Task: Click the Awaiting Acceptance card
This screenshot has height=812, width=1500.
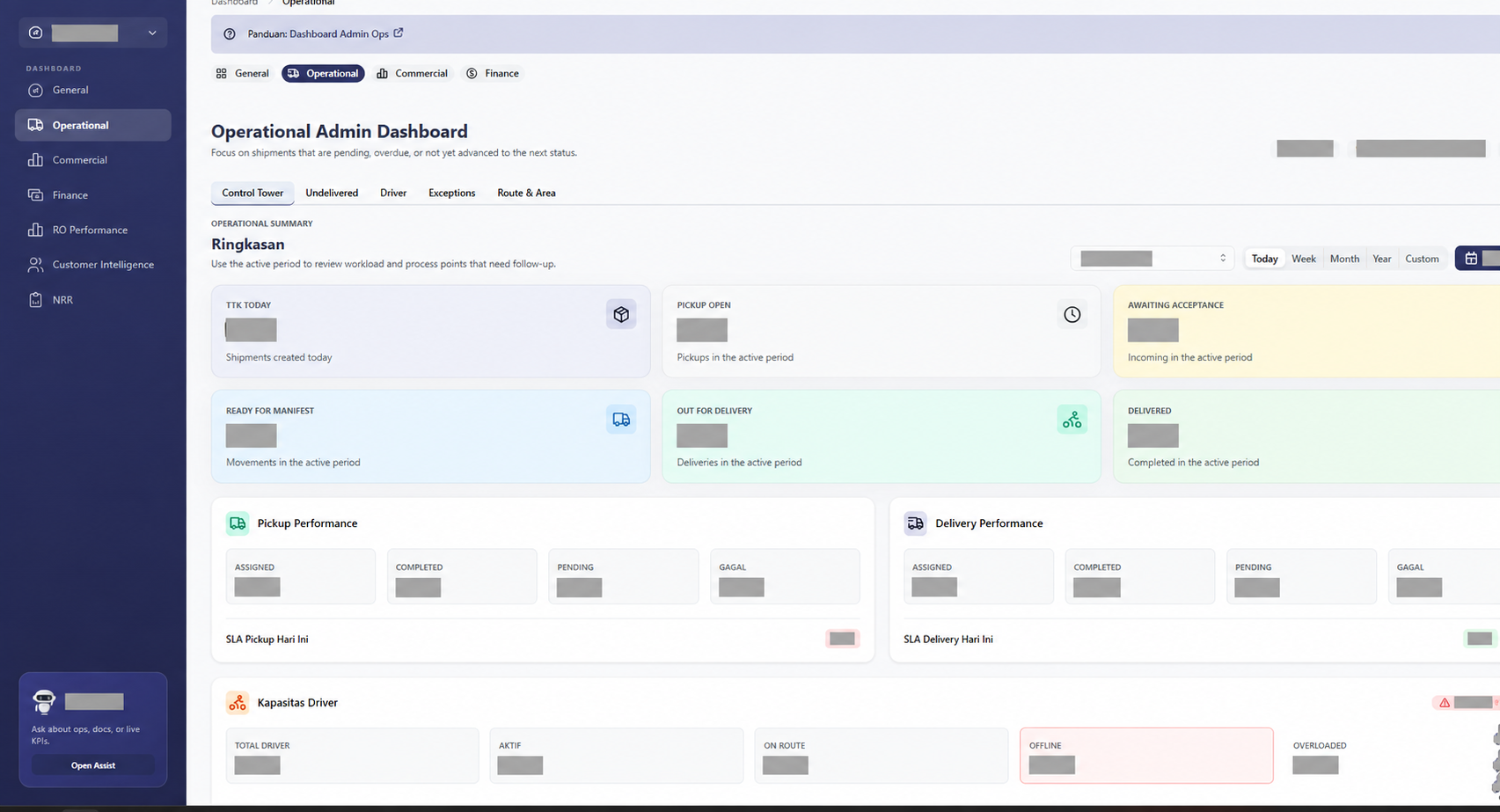Action: (x=1306, y=331)
